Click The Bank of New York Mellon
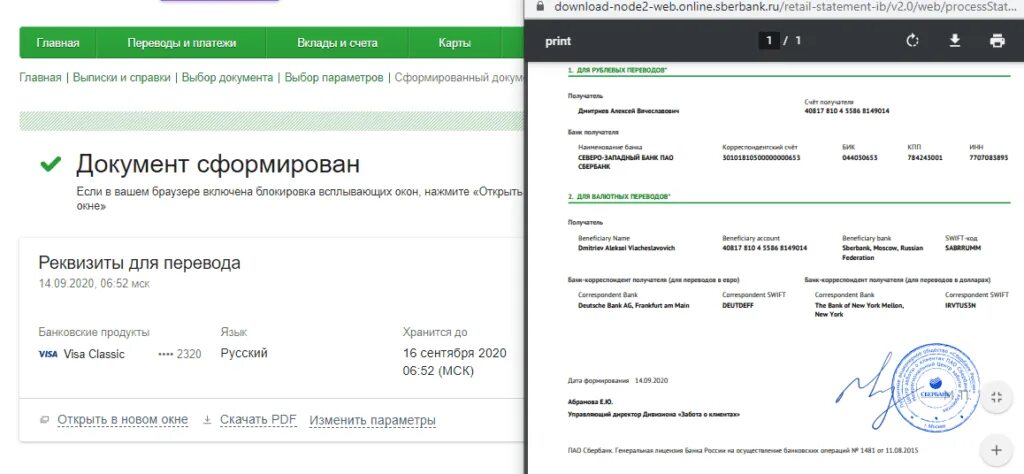This screenshot has height=474, width=1024. pyautogui.click(x=859, y=309)
